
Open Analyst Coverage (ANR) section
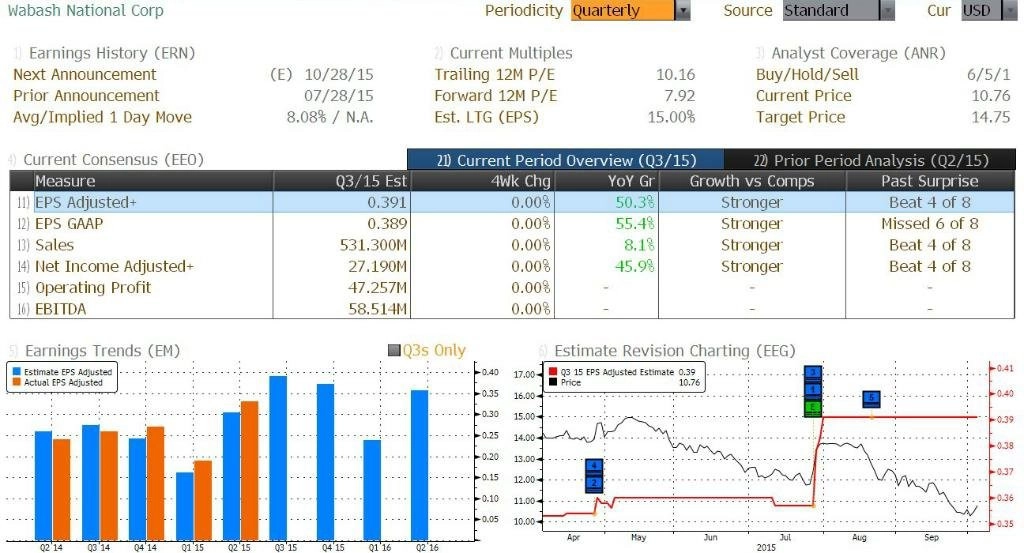click(x=858, y=53)
